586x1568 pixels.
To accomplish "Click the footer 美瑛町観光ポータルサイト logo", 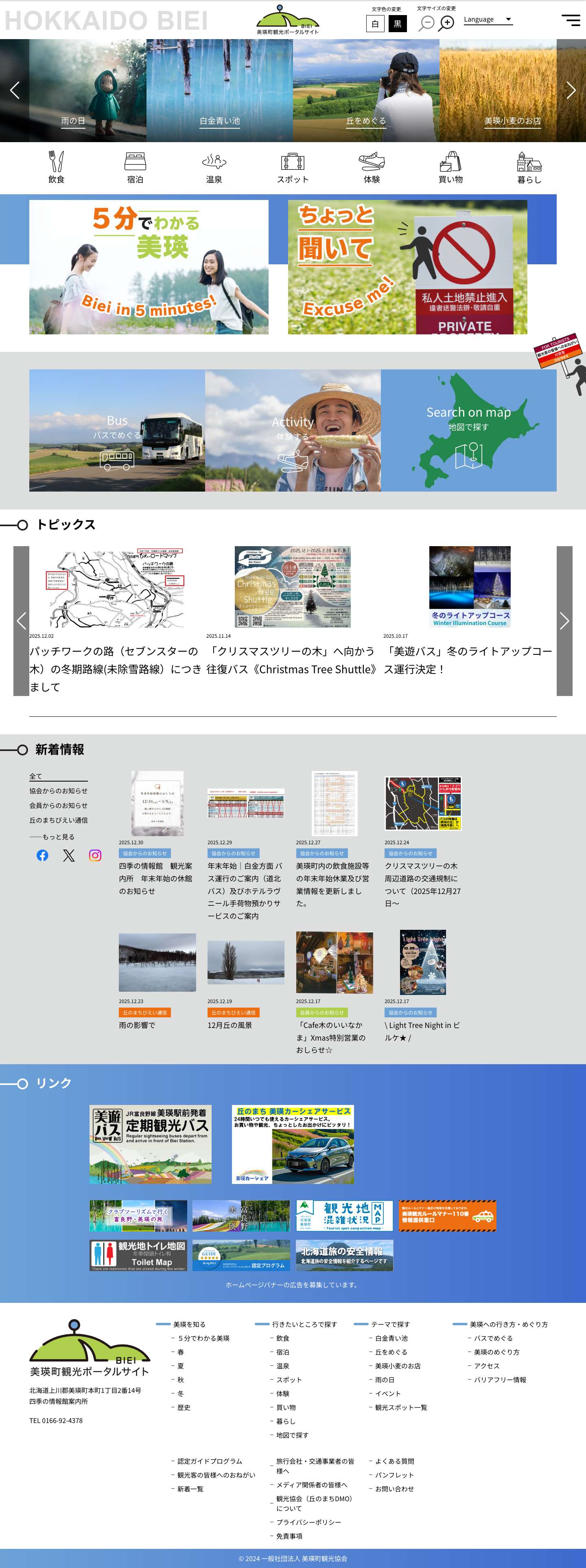I will click(90, 1348).
